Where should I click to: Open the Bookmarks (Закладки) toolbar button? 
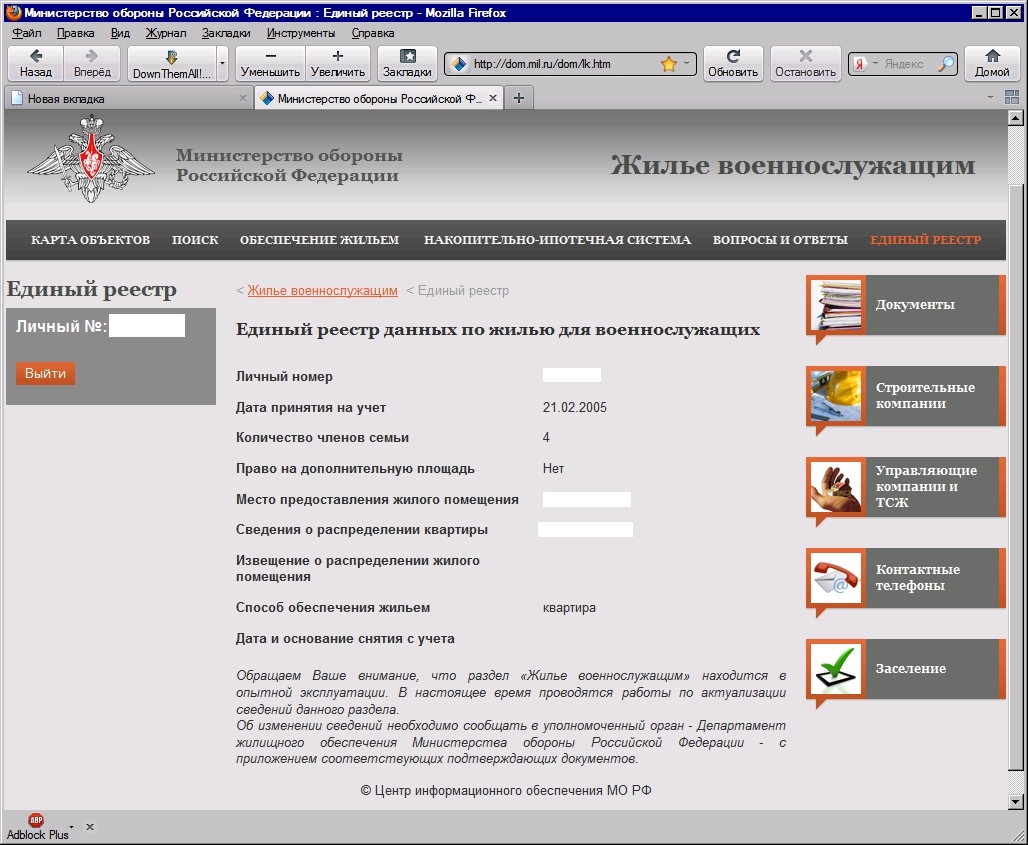coord(407,63)
